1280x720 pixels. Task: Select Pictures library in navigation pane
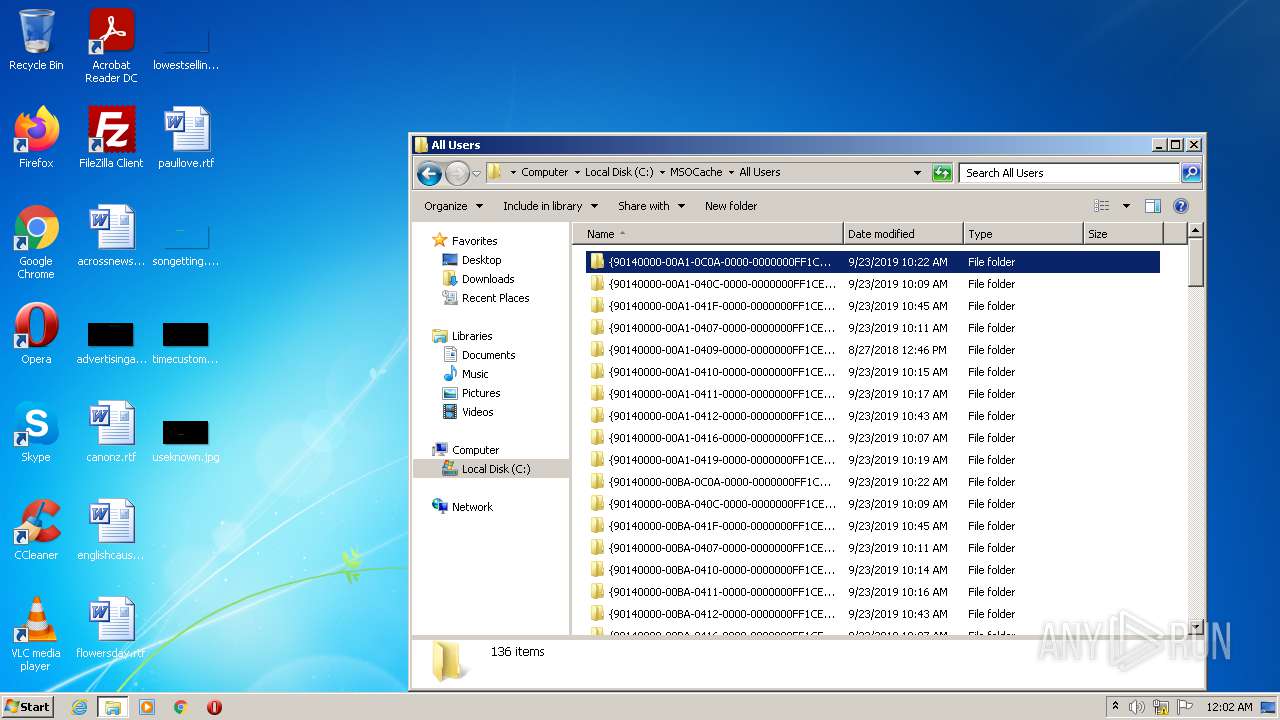point(481,393)
